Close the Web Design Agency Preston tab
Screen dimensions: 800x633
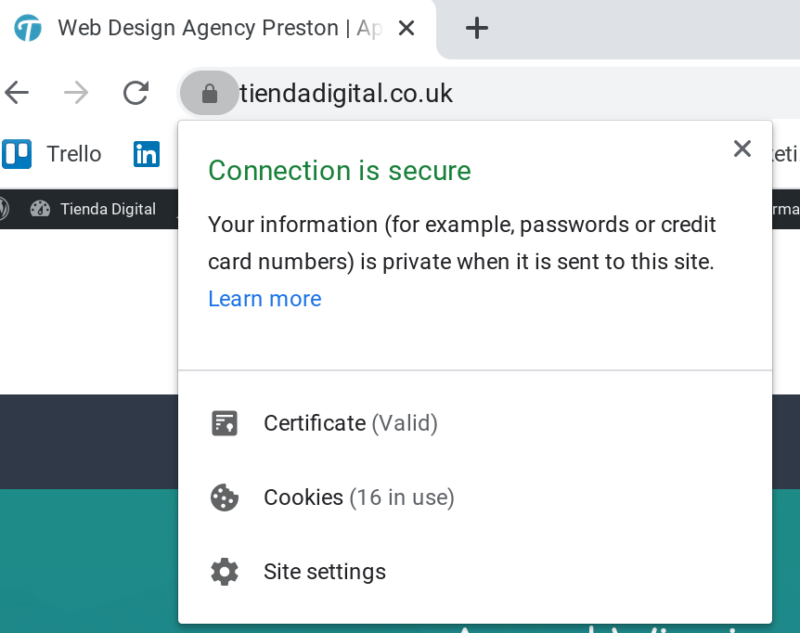tap(406, 28)
